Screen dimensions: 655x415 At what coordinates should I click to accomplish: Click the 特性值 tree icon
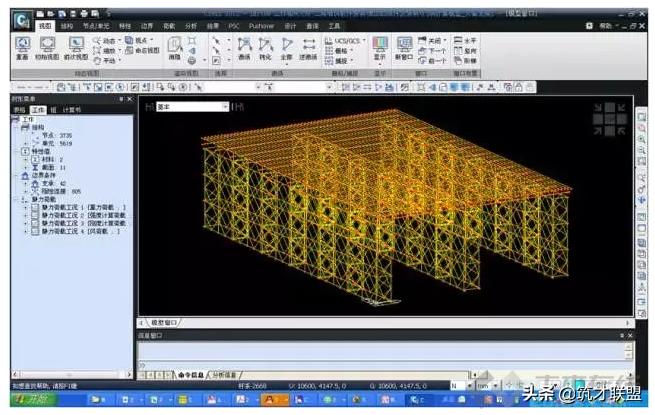[x=25, y=151]
